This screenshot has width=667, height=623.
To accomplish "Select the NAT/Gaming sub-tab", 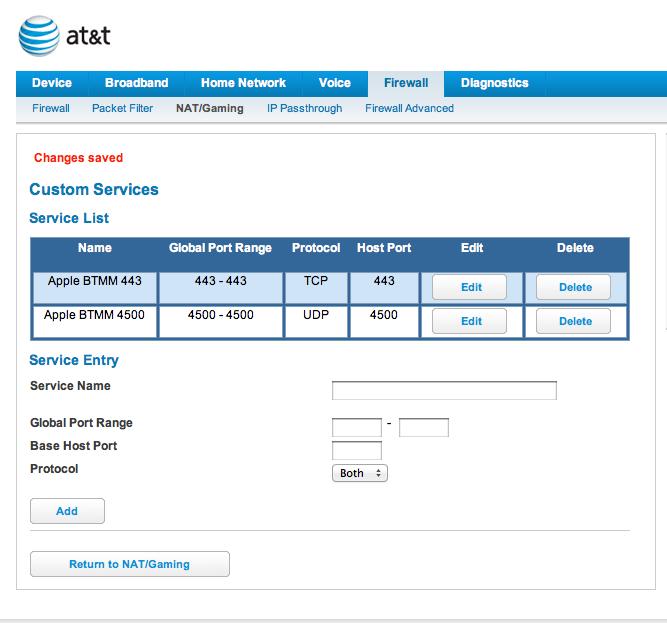I will click(x=210, y=108).
